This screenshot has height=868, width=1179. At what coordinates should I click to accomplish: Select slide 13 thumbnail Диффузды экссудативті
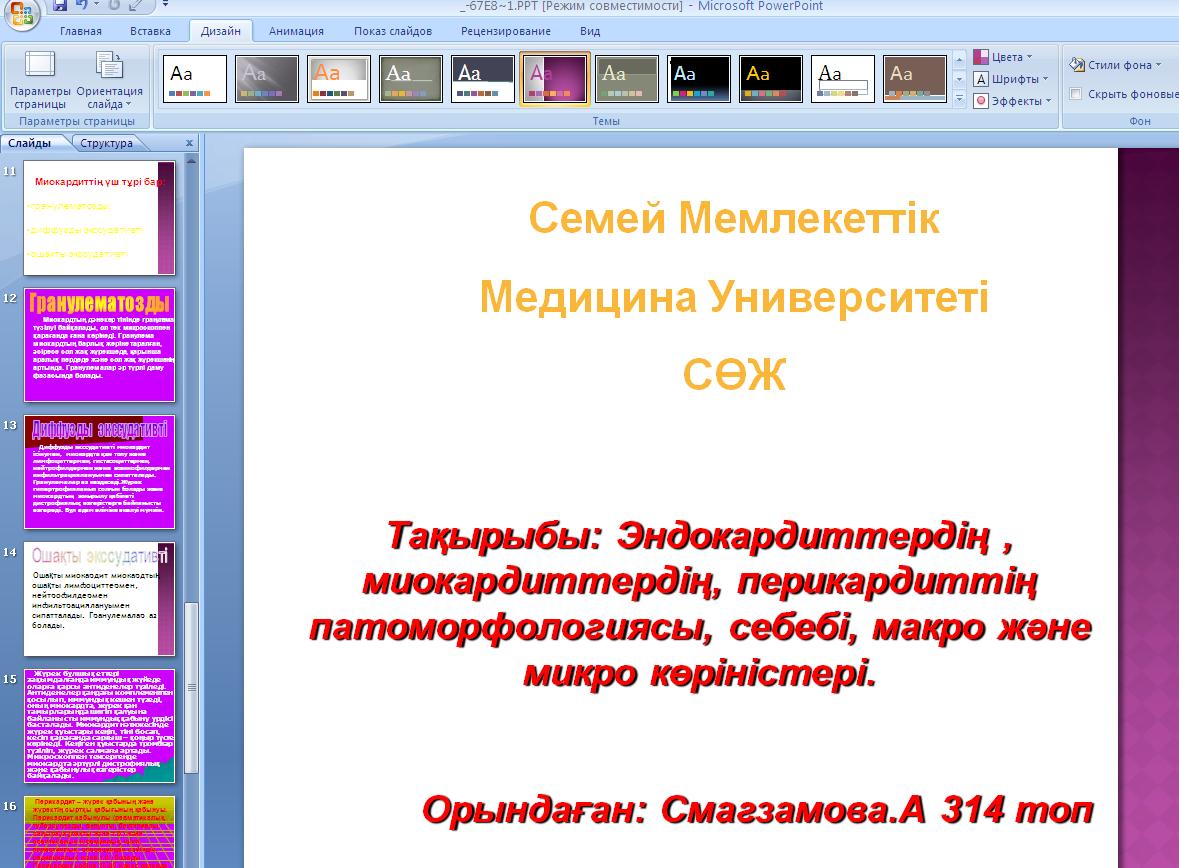99,472
